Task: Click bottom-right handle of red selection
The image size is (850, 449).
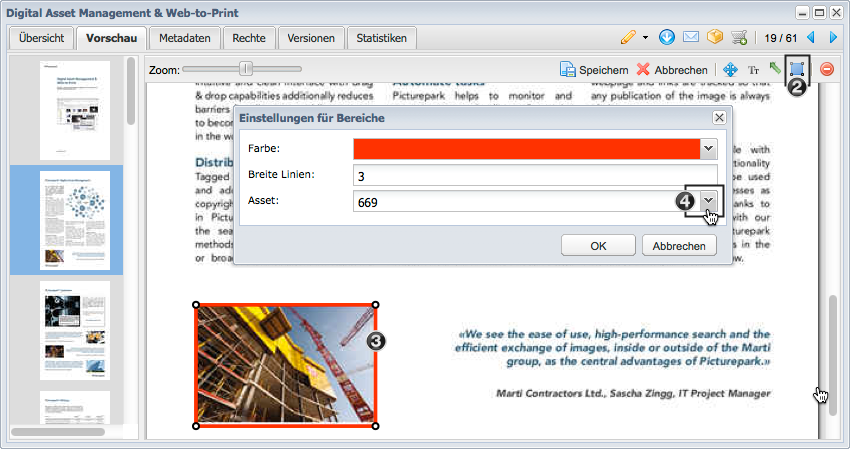Action: pos(376,426)
